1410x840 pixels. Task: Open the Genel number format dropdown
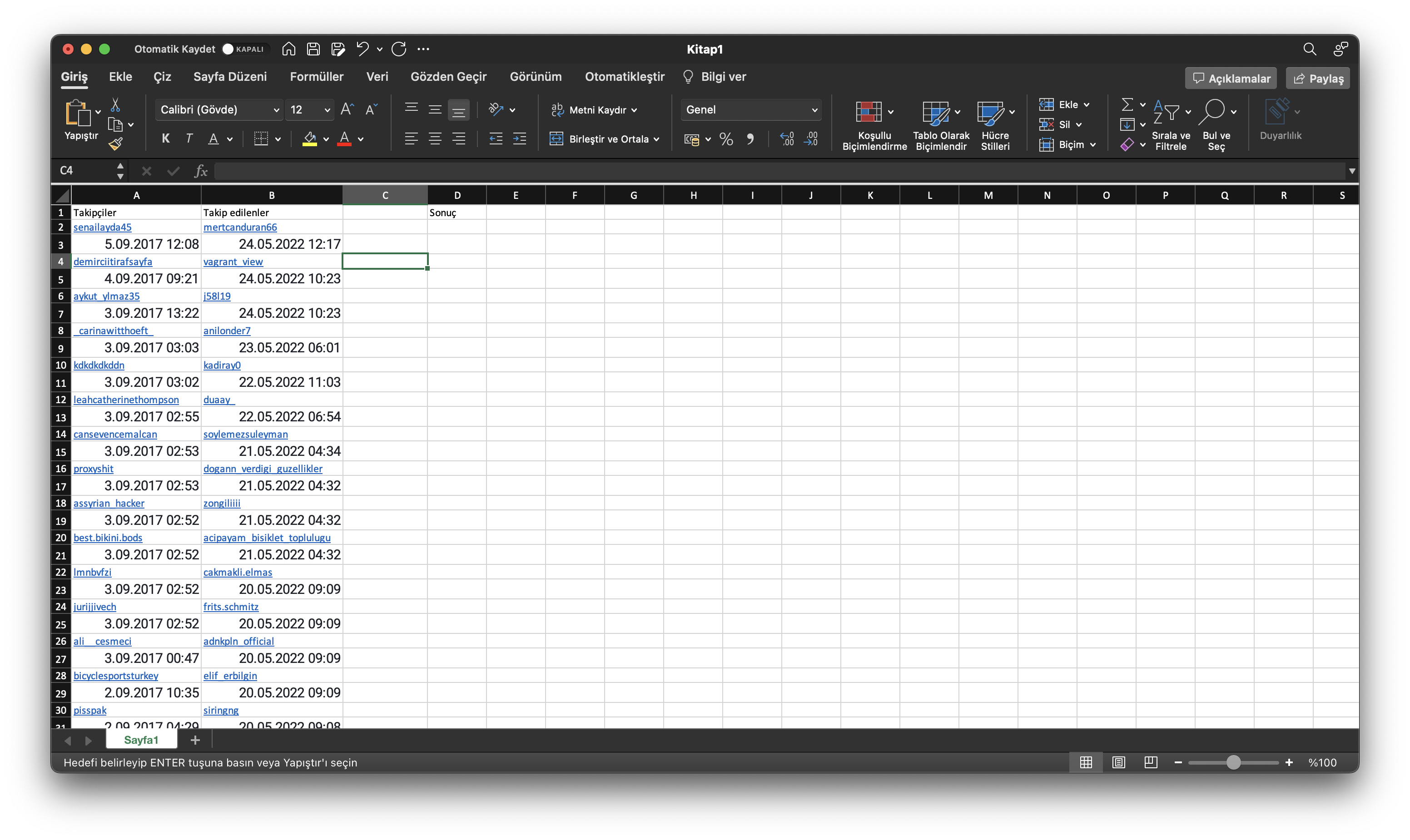click(751, 110)
